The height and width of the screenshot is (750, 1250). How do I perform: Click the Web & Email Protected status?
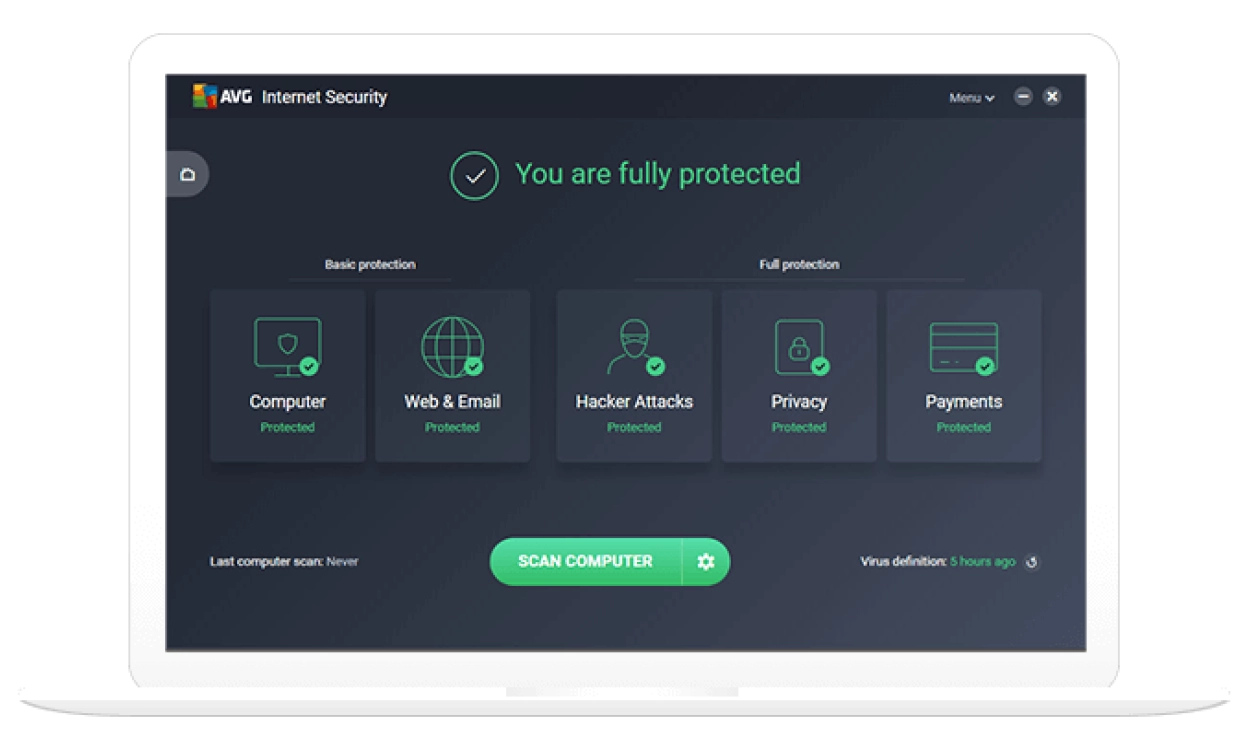[452, 428]
